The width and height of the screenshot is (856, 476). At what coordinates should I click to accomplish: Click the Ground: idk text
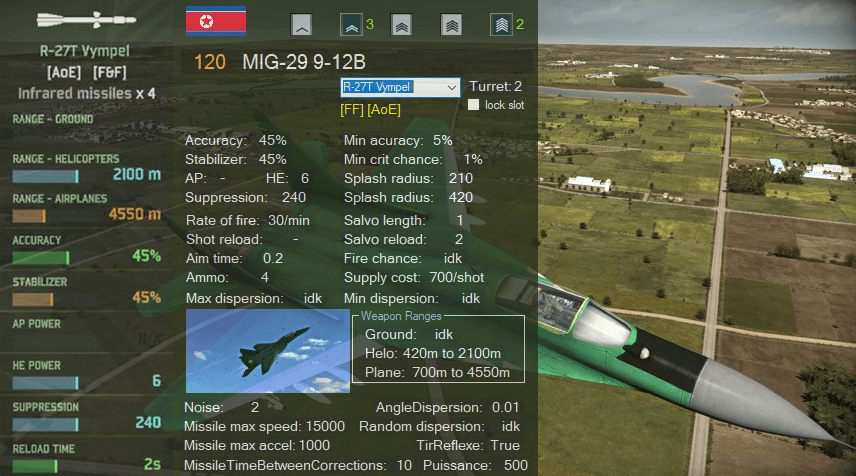(409, 335)
